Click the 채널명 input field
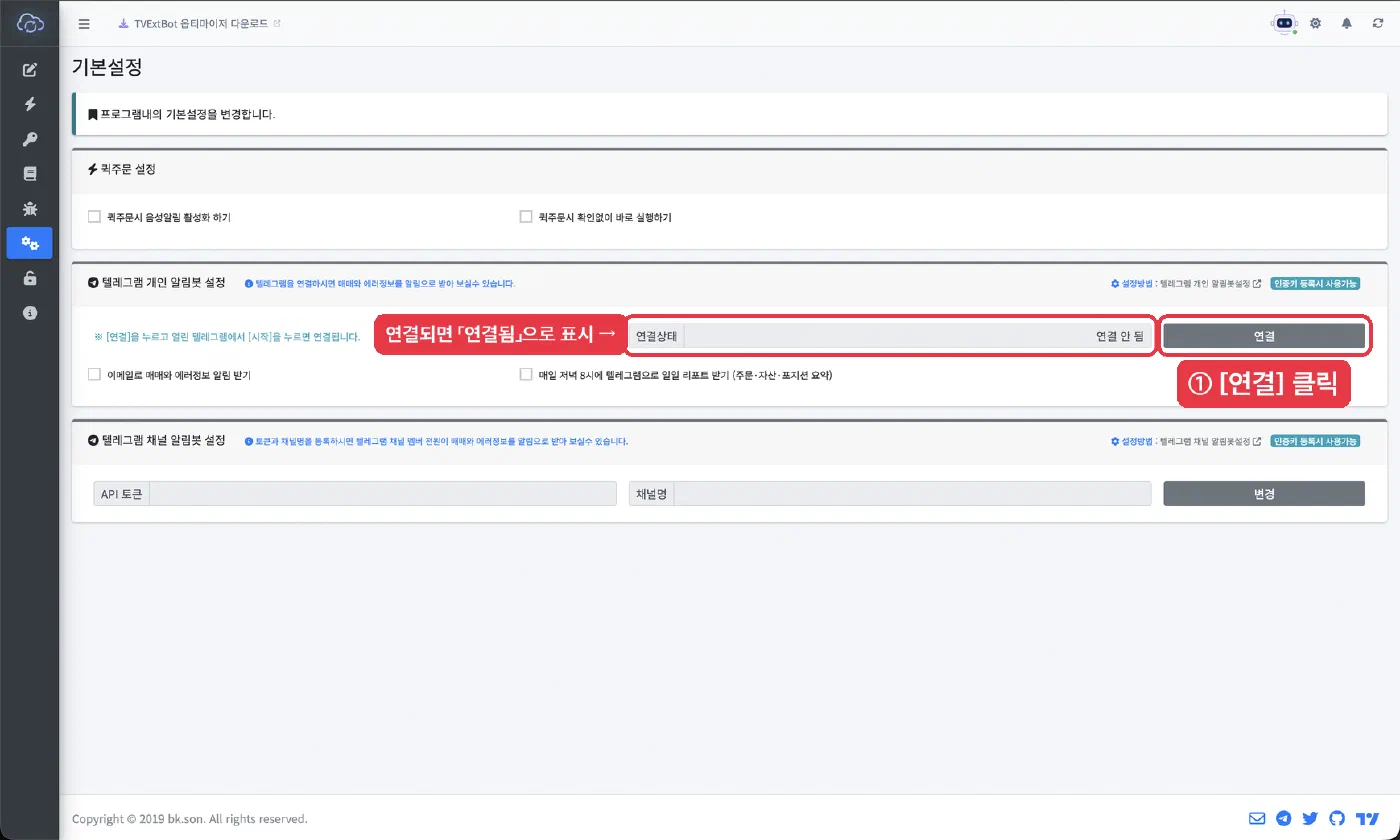 pos(913,494)
